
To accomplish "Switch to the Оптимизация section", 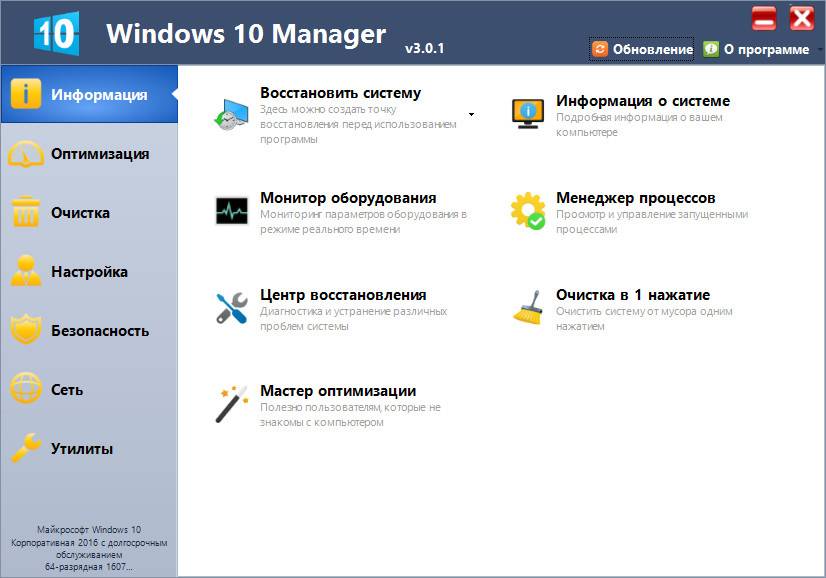I will click(x=89, y=153).
